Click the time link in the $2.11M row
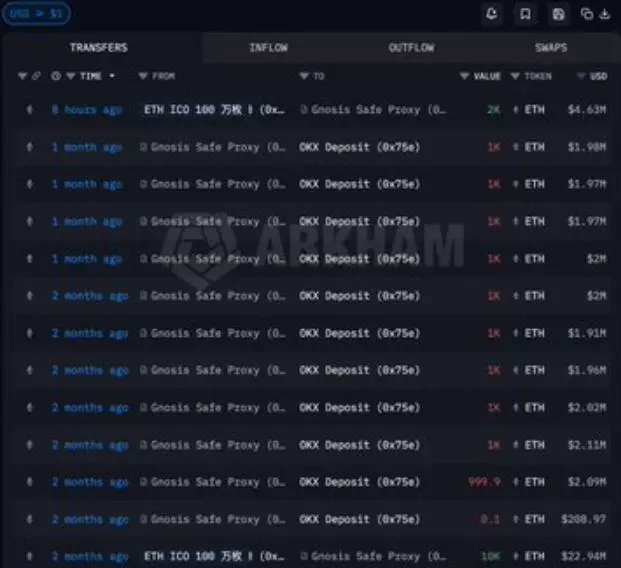This screenshot has width=621, height=568. (90, 445)
